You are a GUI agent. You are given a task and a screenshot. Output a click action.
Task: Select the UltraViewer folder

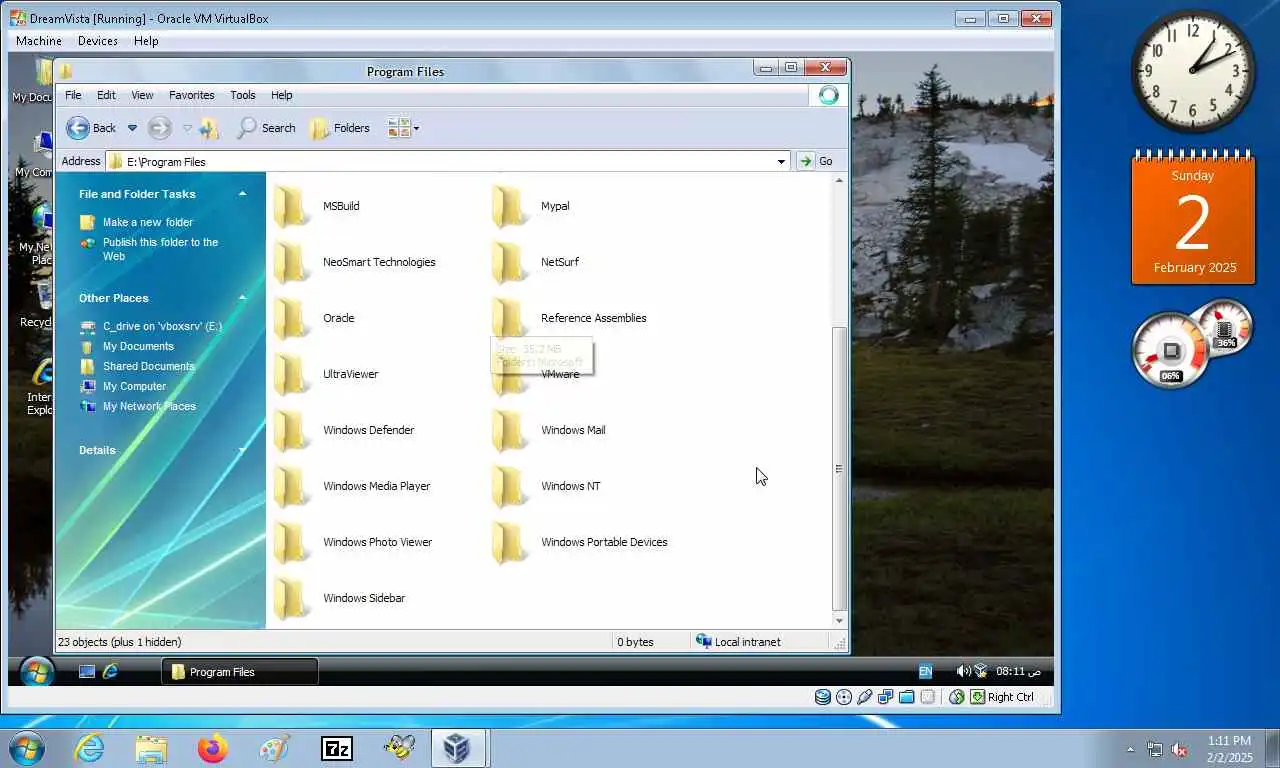point(326,374)
